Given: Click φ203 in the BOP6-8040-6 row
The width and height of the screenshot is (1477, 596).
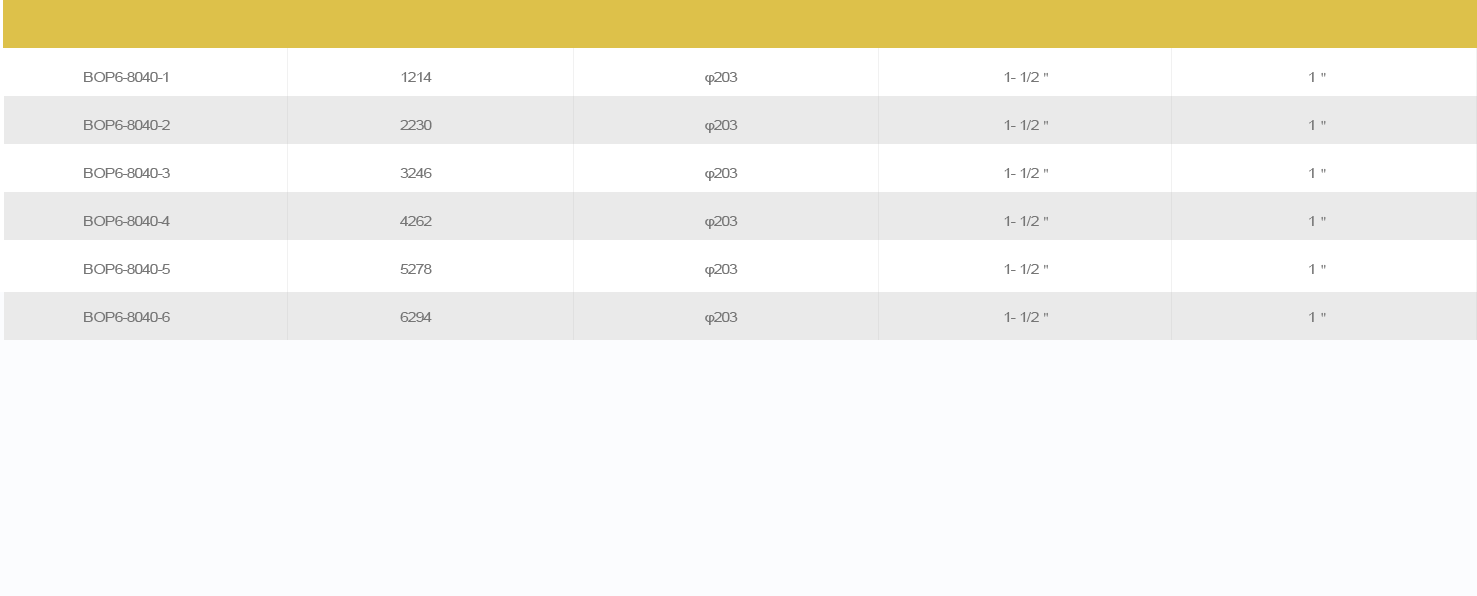Looking at the screenshot, I should pyautogui.click(x=721, y=317).
